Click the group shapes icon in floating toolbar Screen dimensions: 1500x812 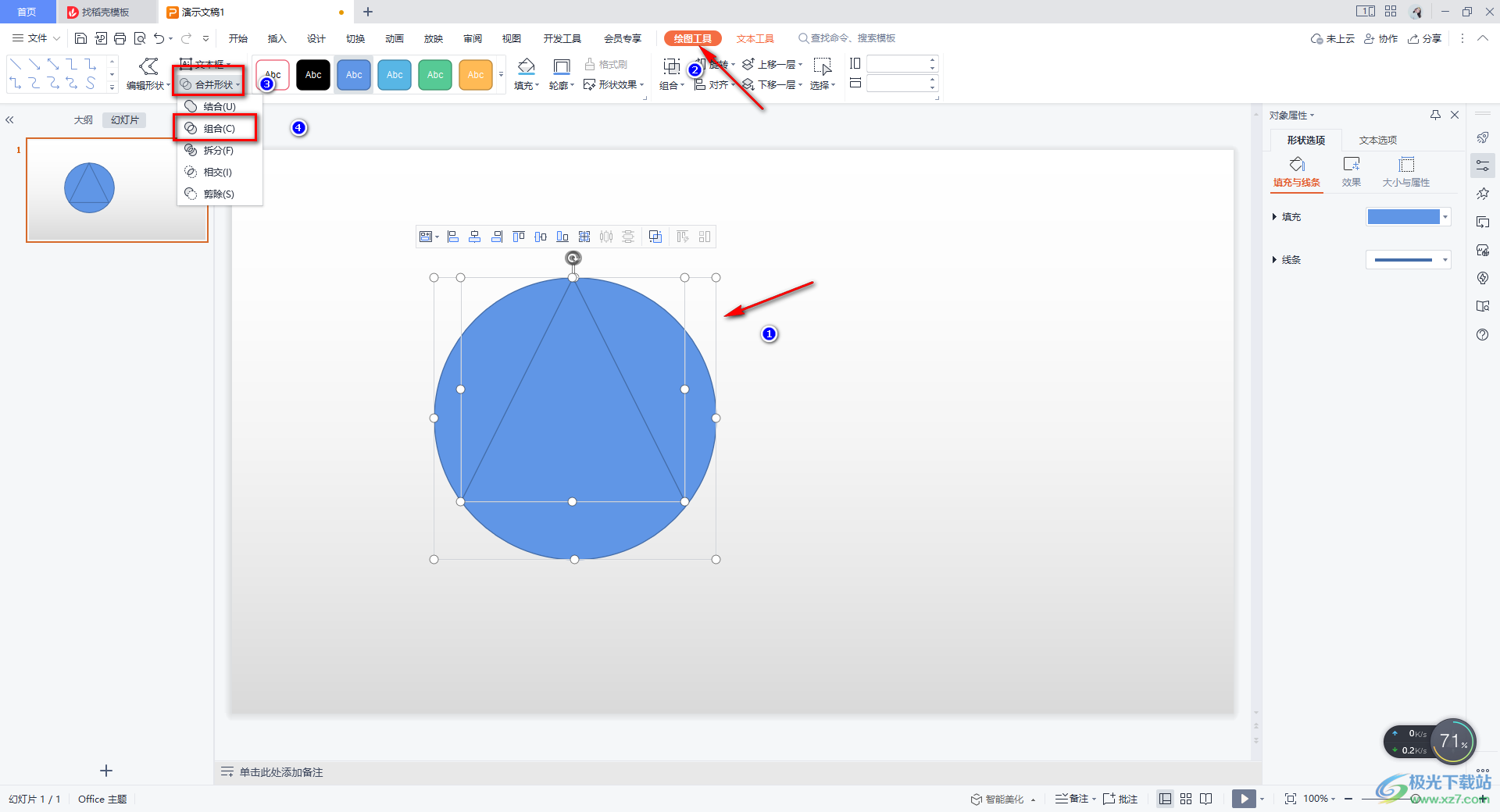tap(655, 237)
